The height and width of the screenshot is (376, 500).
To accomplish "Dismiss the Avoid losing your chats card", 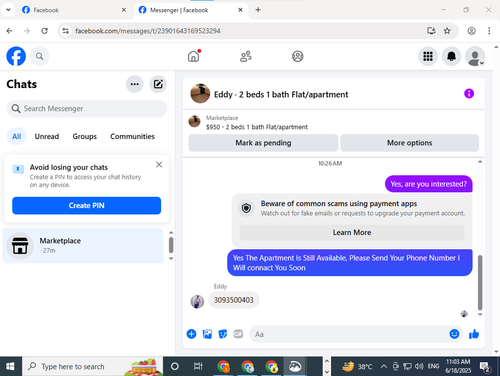I will coord(159,164).
